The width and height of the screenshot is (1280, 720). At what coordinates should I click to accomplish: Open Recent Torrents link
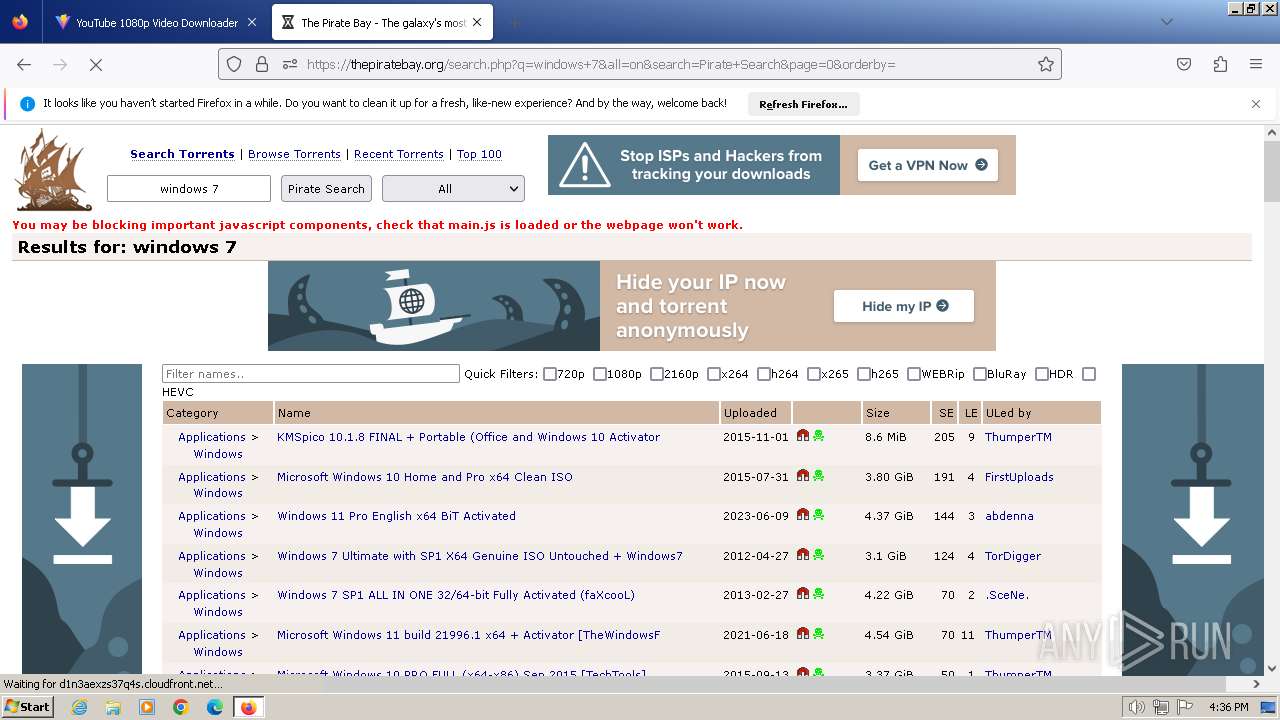click(399, 154)
